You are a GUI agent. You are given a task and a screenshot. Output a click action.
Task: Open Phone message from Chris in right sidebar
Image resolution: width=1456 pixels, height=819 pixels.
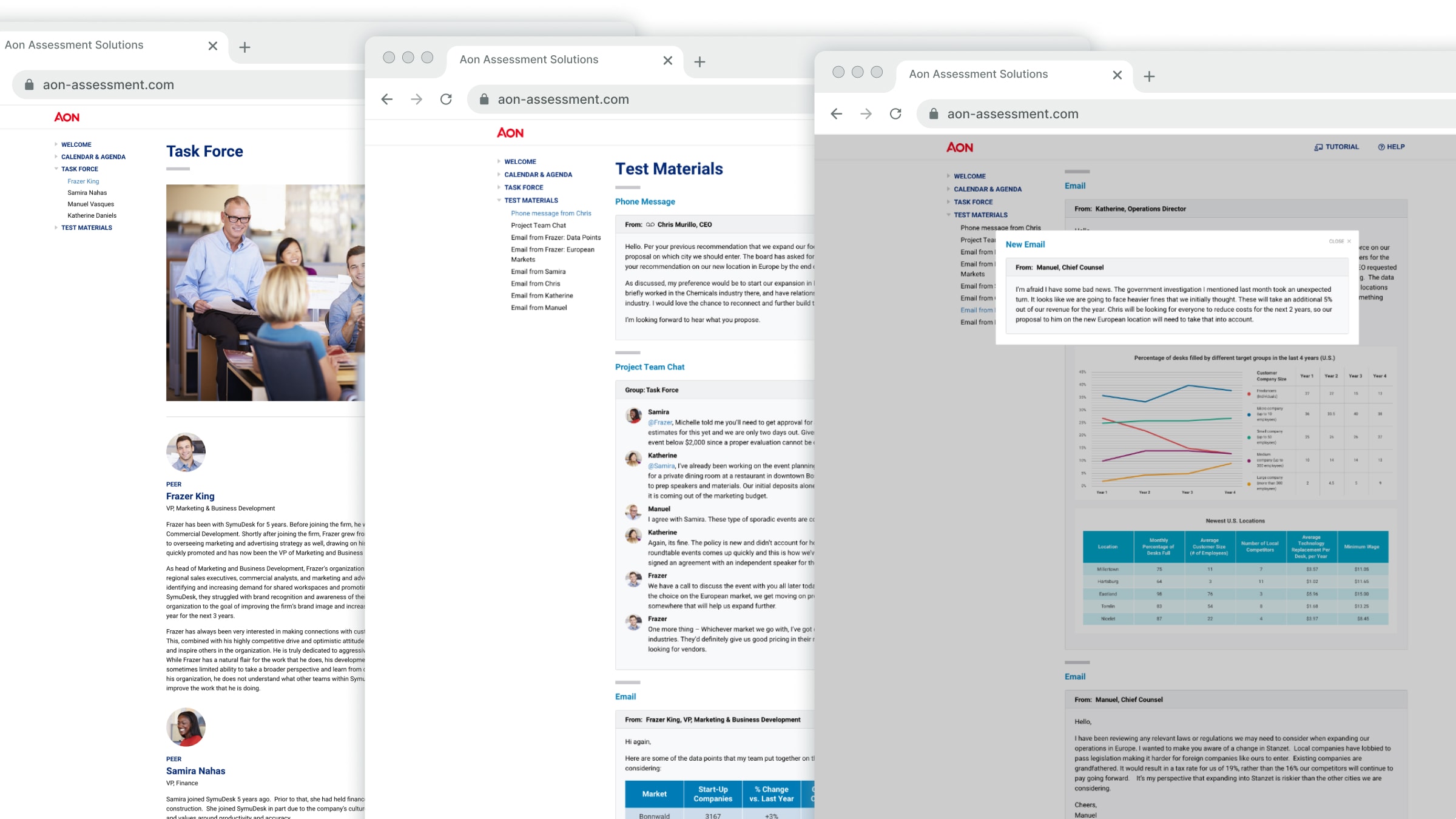coord(1000,227)
